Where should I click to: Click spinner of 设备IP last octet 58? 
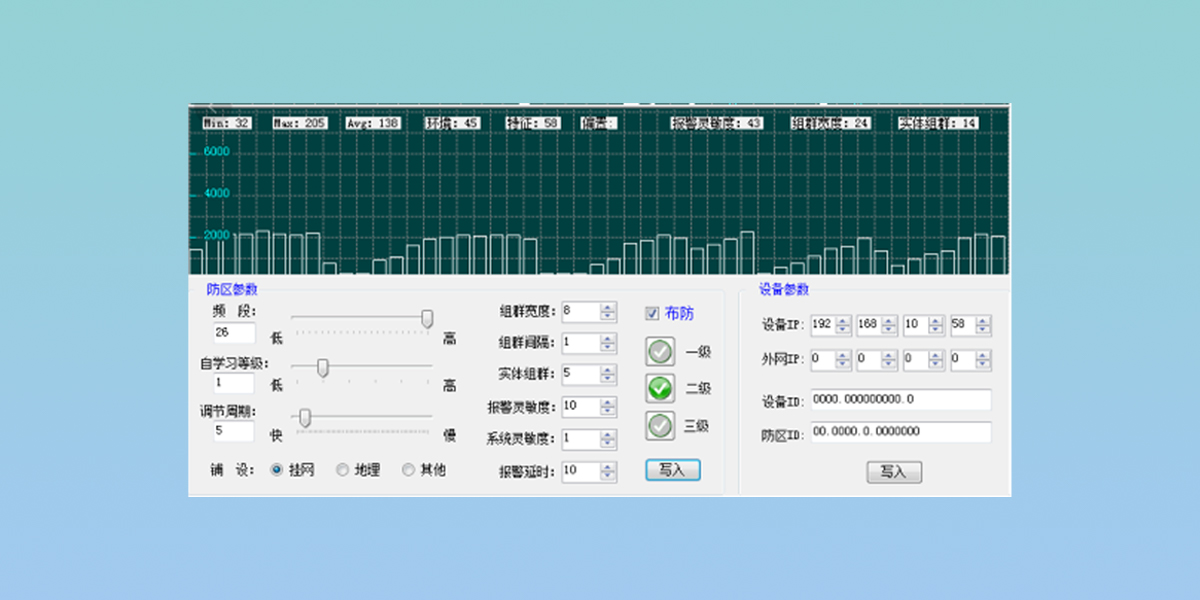click(983, 325)
